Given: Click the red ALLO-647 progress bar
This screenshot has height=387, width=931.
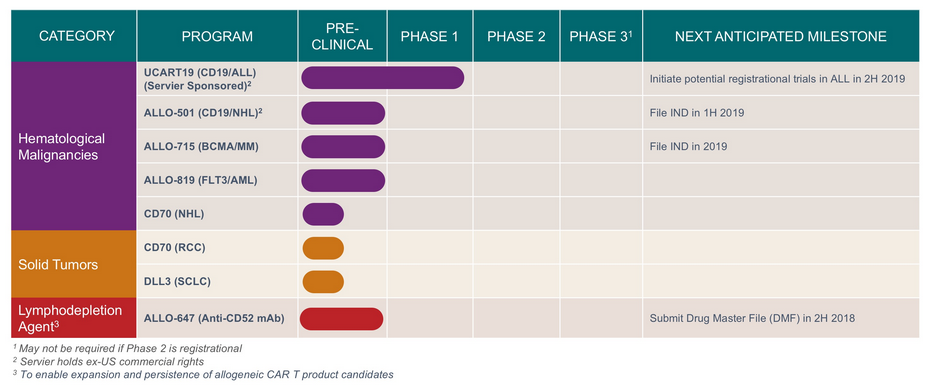Looking at the screenshot, I should click(341, 319).
